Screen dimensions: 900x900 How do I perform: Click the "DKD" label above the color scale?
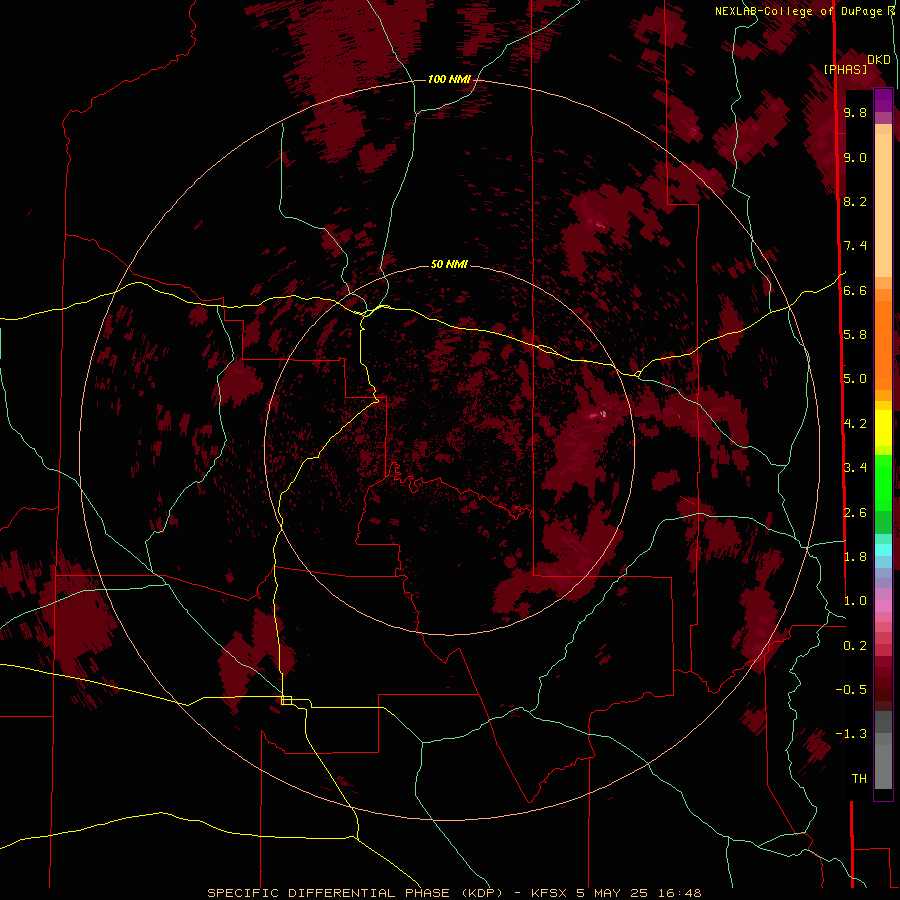click(879, 60)
